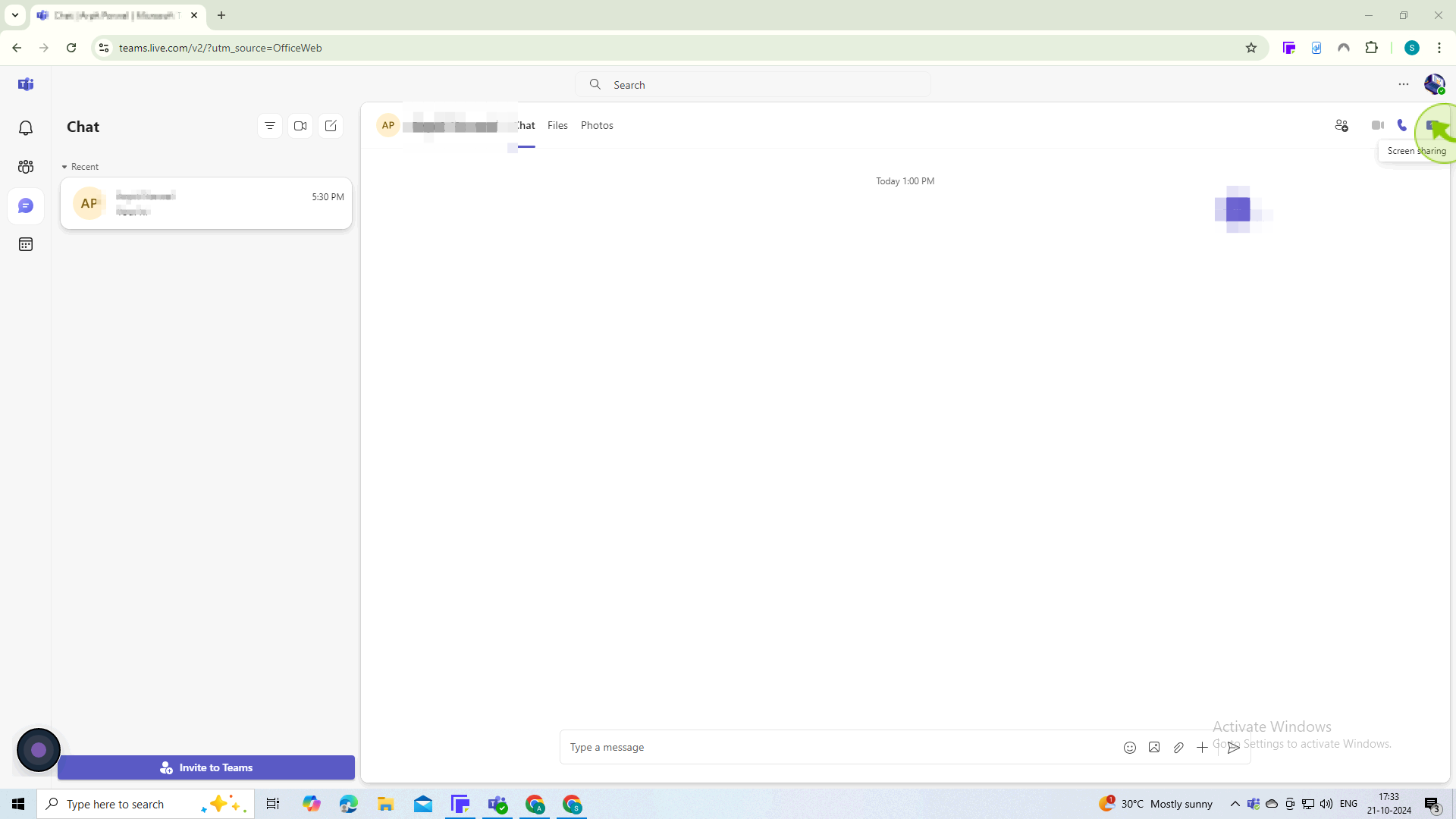Go back in browser history

pyautogui.click(x=17, y=48)
